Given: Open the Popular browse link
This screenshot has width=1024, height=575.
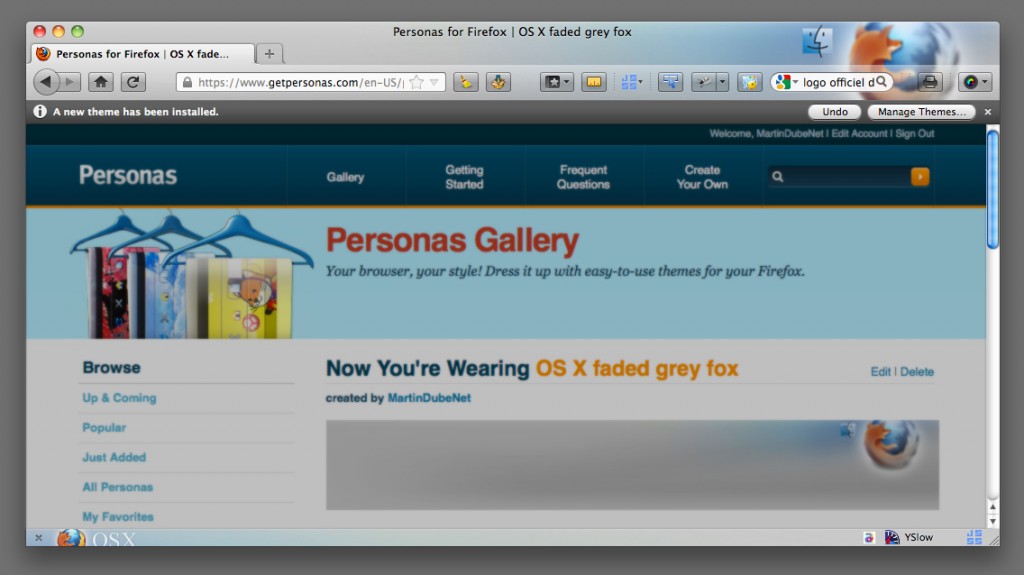Looking at the screenshot, I should [104, 428].
